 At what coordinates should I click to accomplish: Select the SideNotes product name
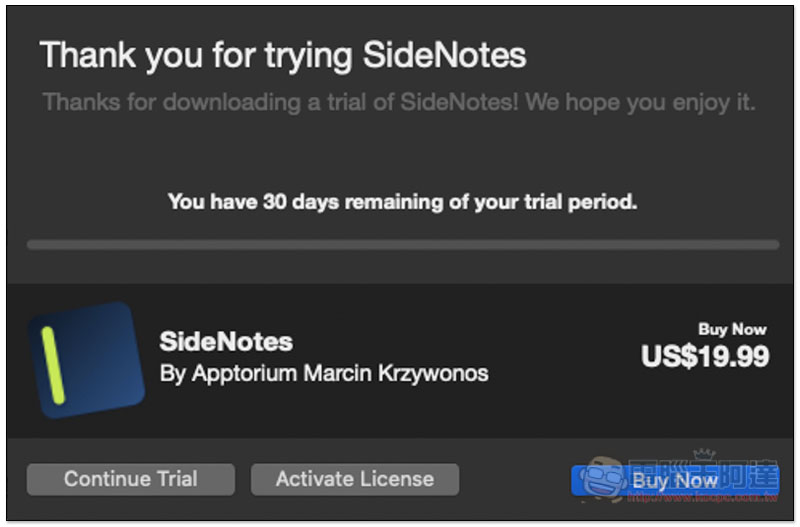coord(226,341)
